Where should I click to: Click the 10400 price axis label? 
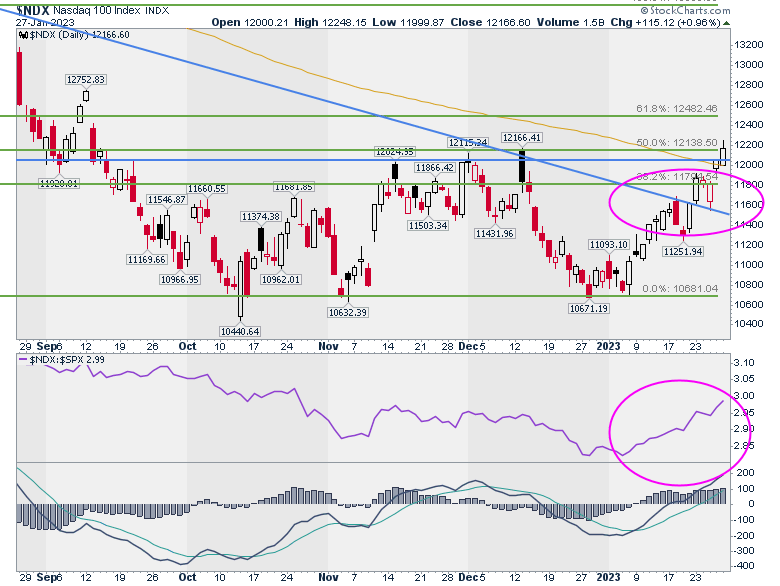click(x=749, y=323)
